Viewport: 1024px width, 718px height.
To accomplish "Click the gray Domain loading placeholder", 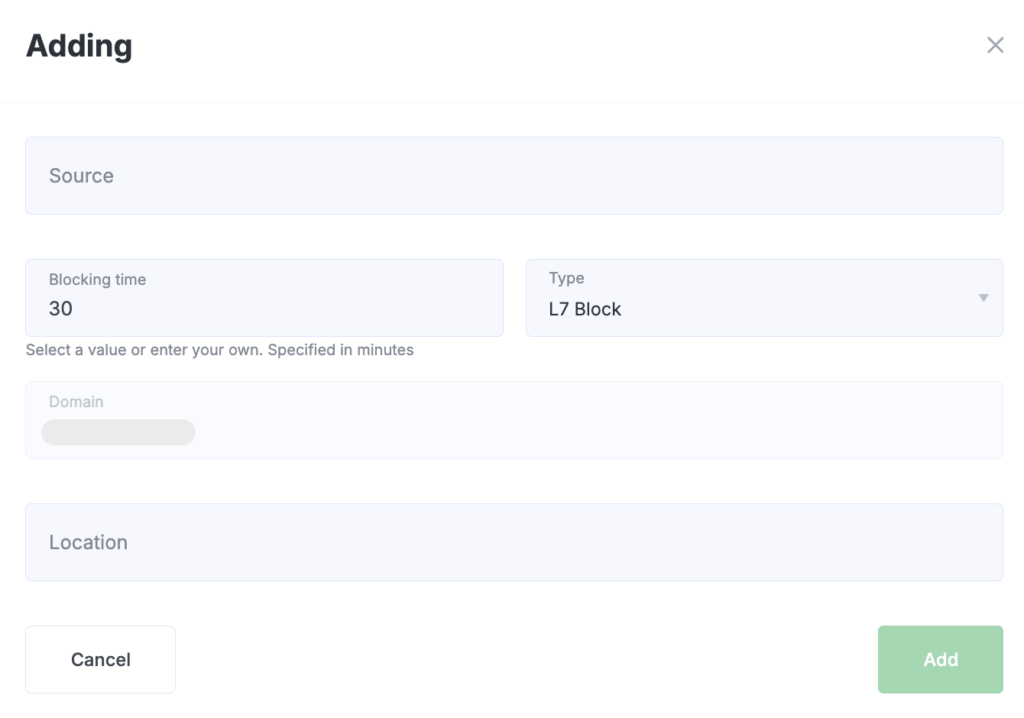I will [118, 432].
